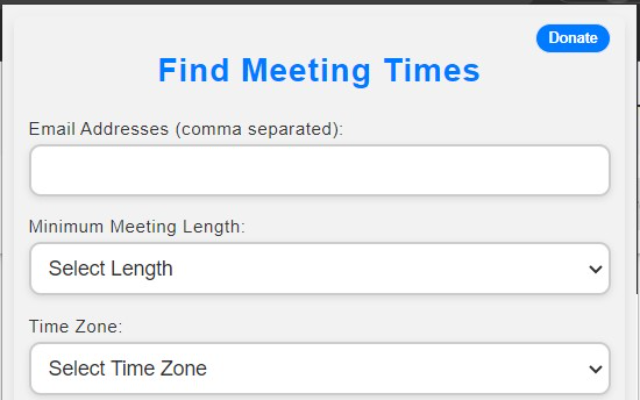
Task: Click the Minimum Meeting Length label
Action: (137, 227)
